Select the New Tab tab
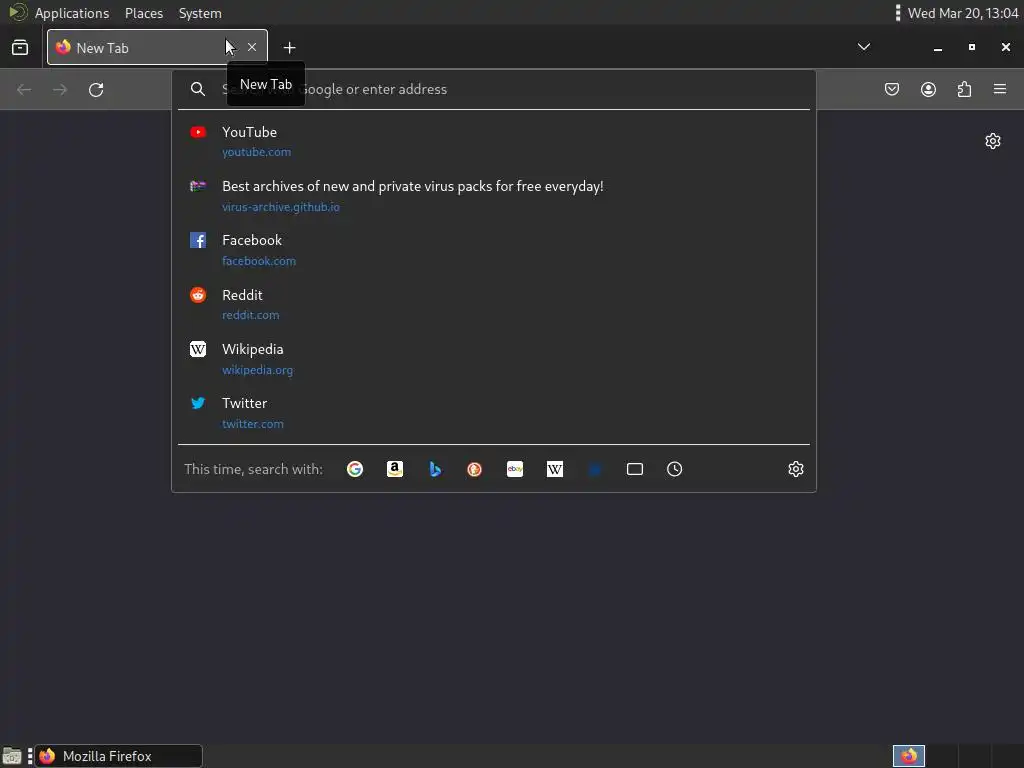The width and height of the screenshot is (1024, 768). [157, 48]
